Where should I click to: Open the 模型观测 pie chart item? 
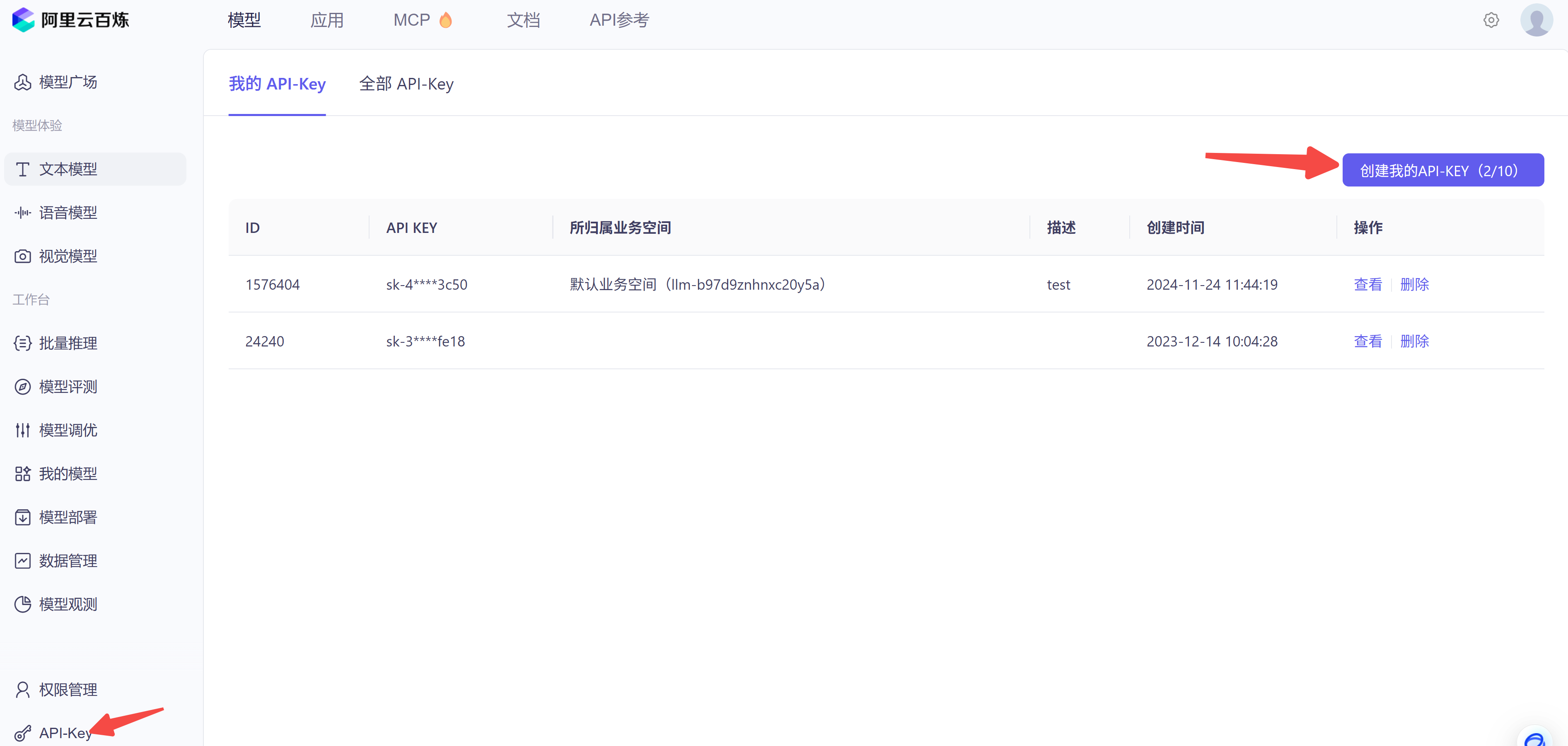coord(68,604)
